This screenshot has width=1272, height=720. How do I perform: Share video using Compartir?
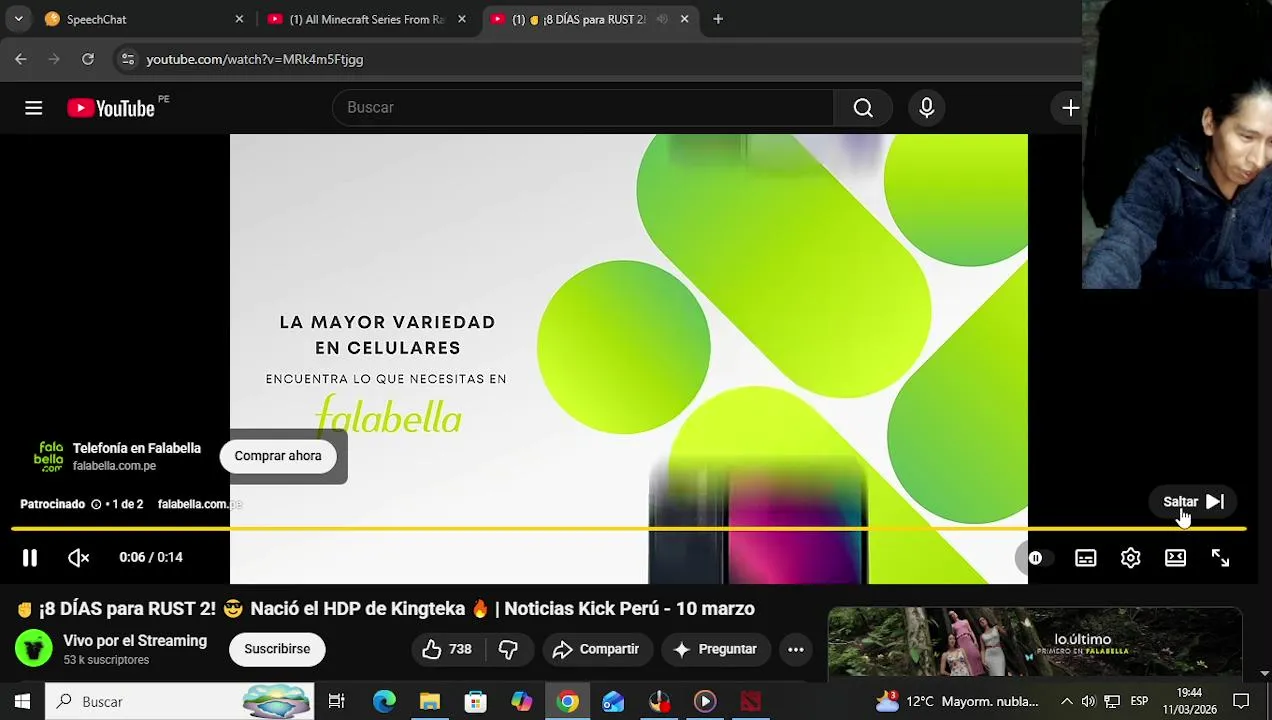point(596,649)
